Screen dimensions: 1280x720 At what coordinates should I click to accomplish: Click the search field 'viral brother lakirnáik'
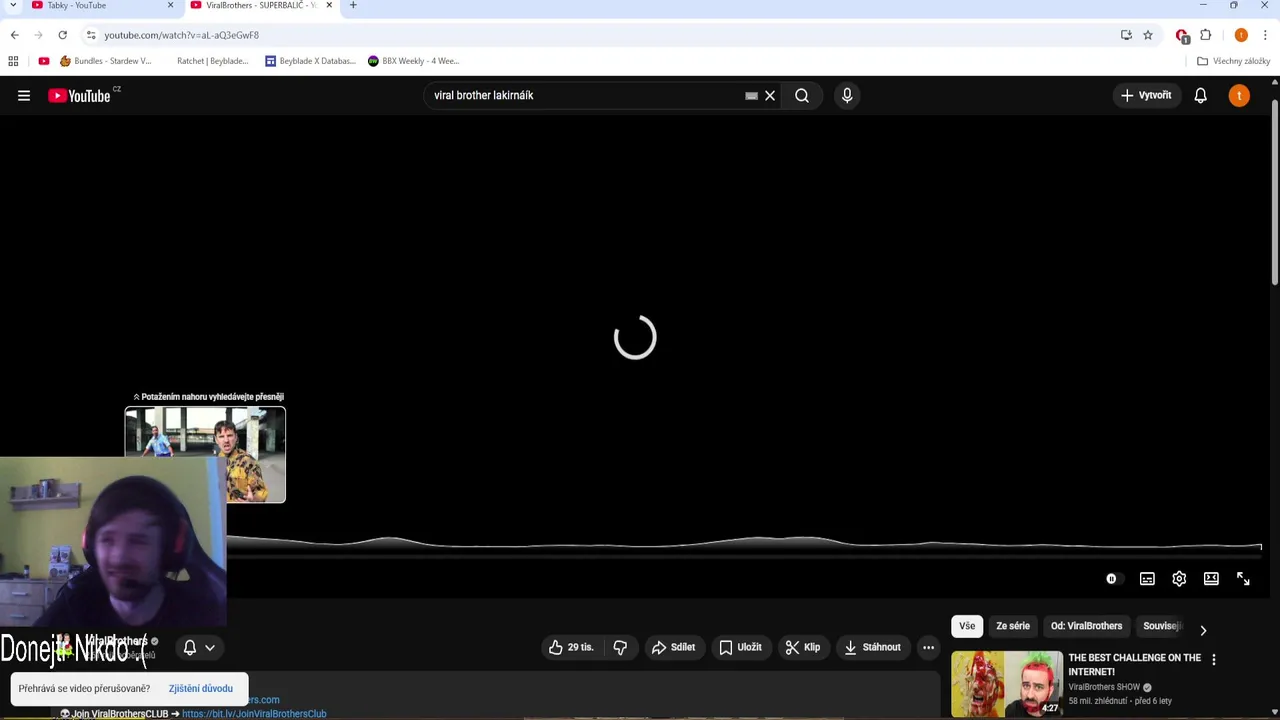point(585,95)
